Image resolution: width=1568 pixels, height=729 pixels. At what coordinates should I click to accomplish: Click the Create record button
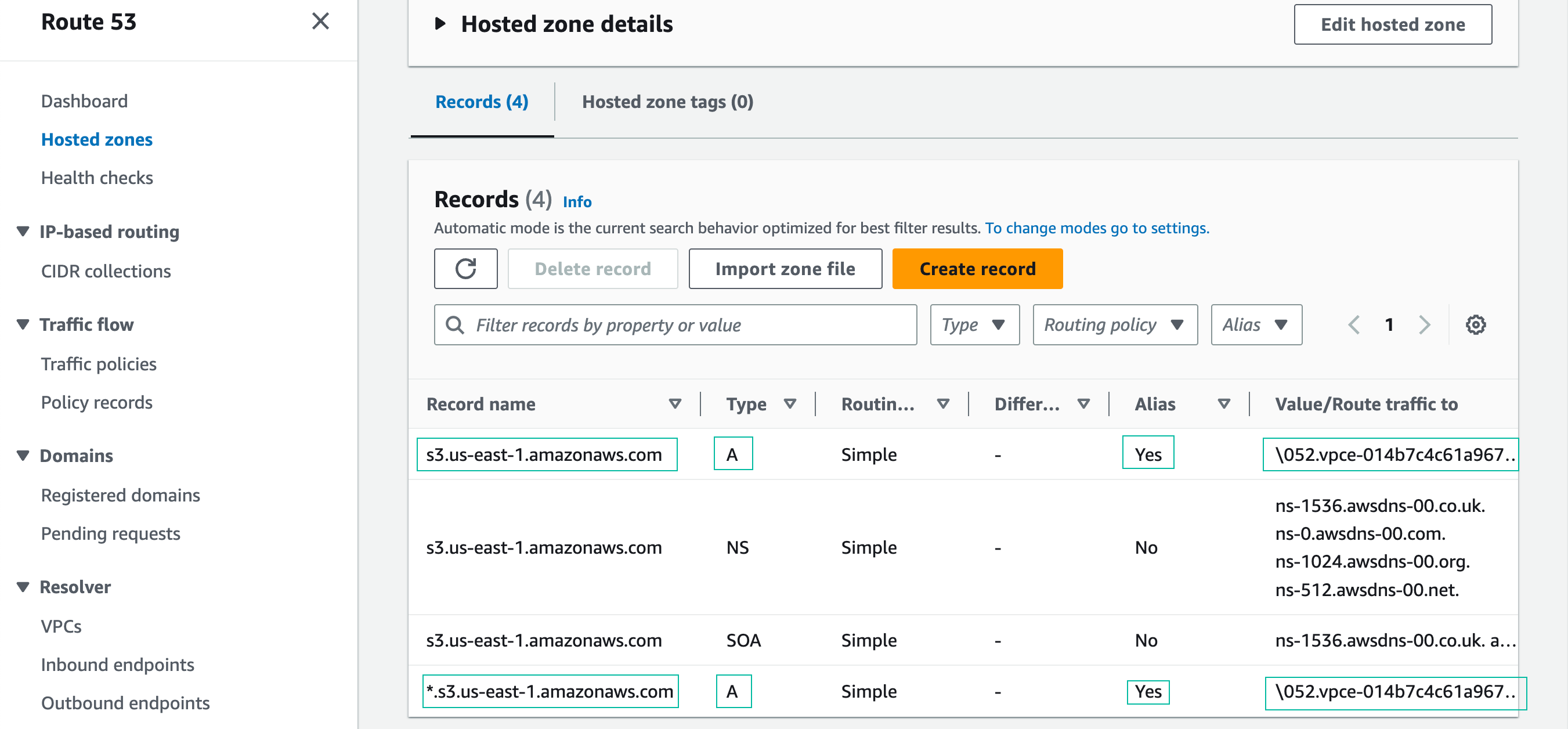pyautogui.click(x=977, y=269)
